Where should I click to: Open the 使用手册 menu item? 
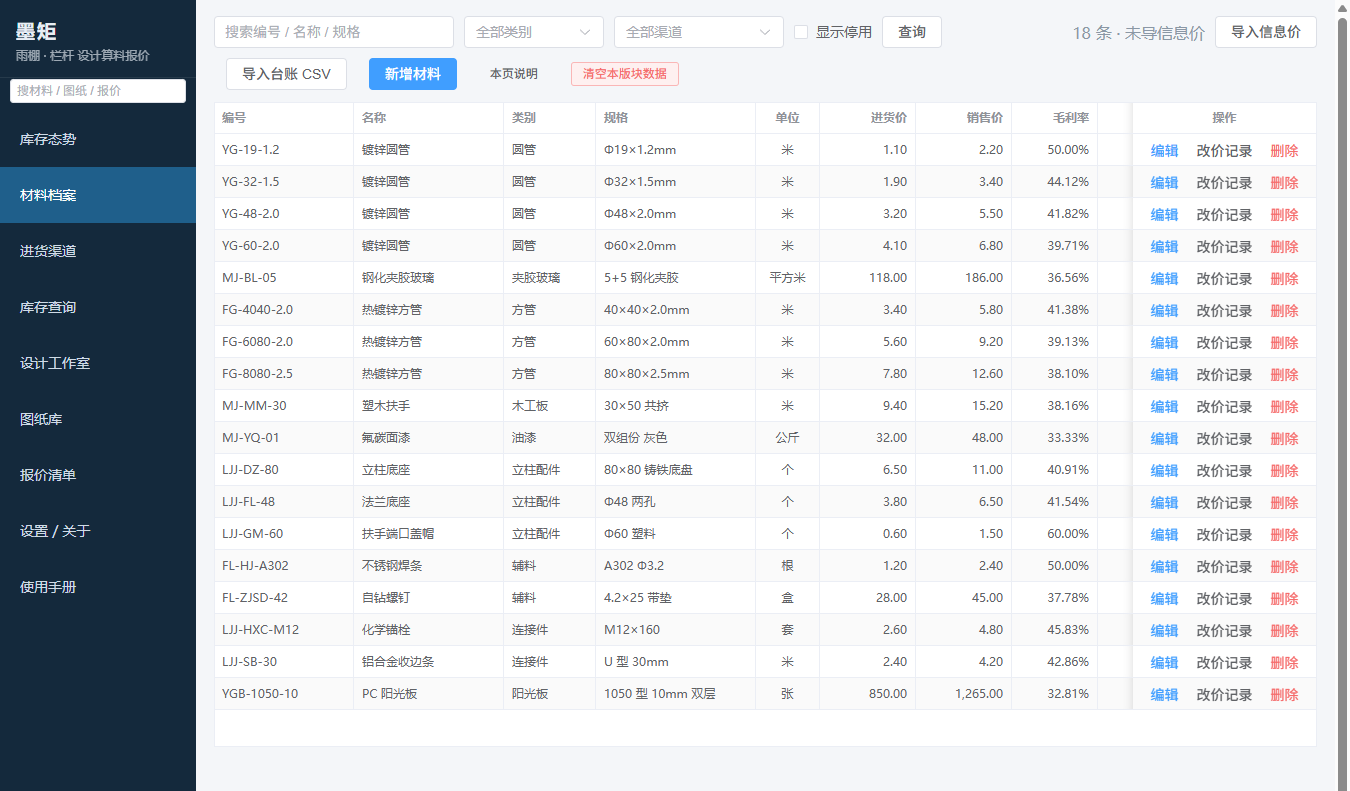pyautogui.click(x=98, y=587)
